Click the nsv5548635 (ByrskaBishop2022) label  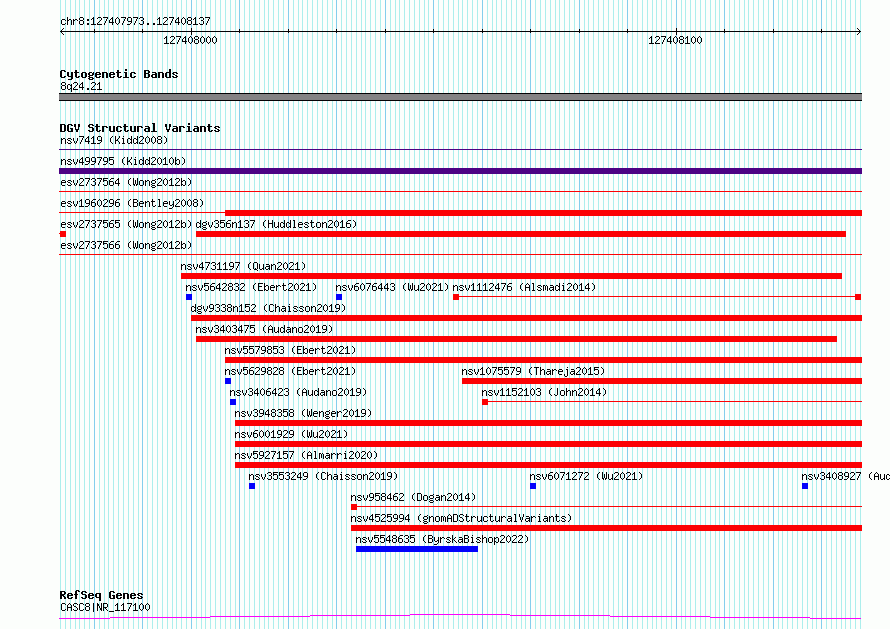[442, 539]
